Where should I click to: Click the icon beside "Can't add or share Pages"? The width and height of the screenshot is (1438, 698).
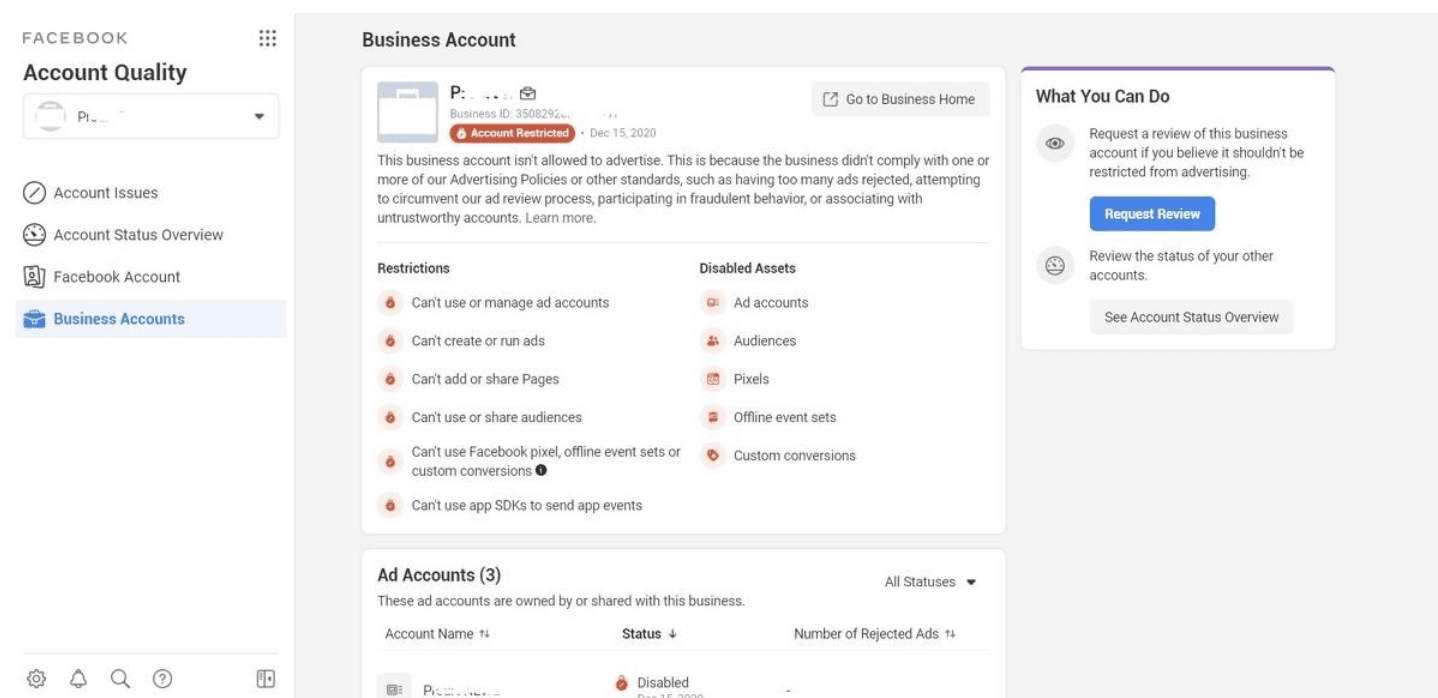(389, 379)
